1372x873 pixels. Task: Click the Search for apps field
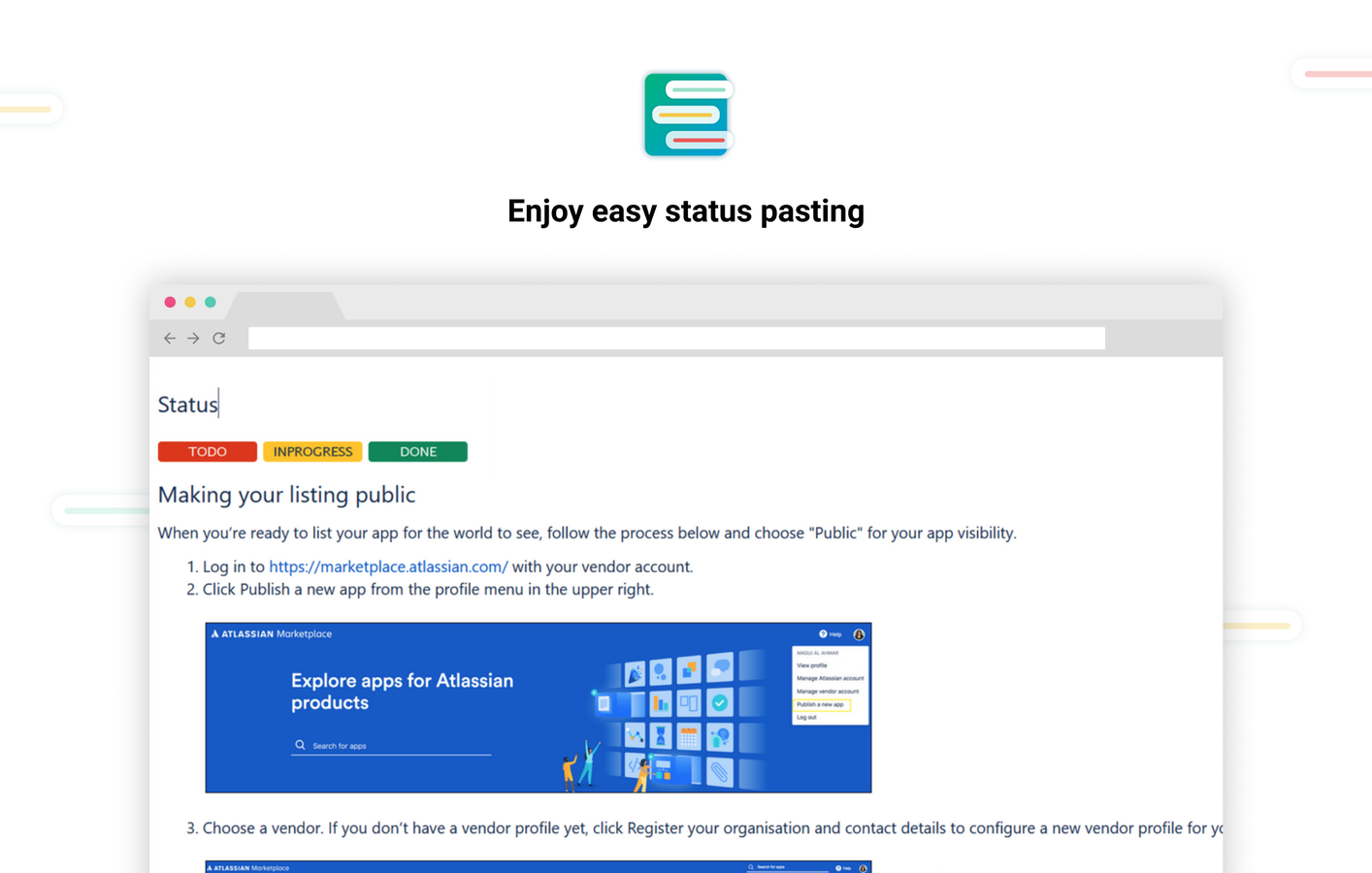click(x=391, y=746)
